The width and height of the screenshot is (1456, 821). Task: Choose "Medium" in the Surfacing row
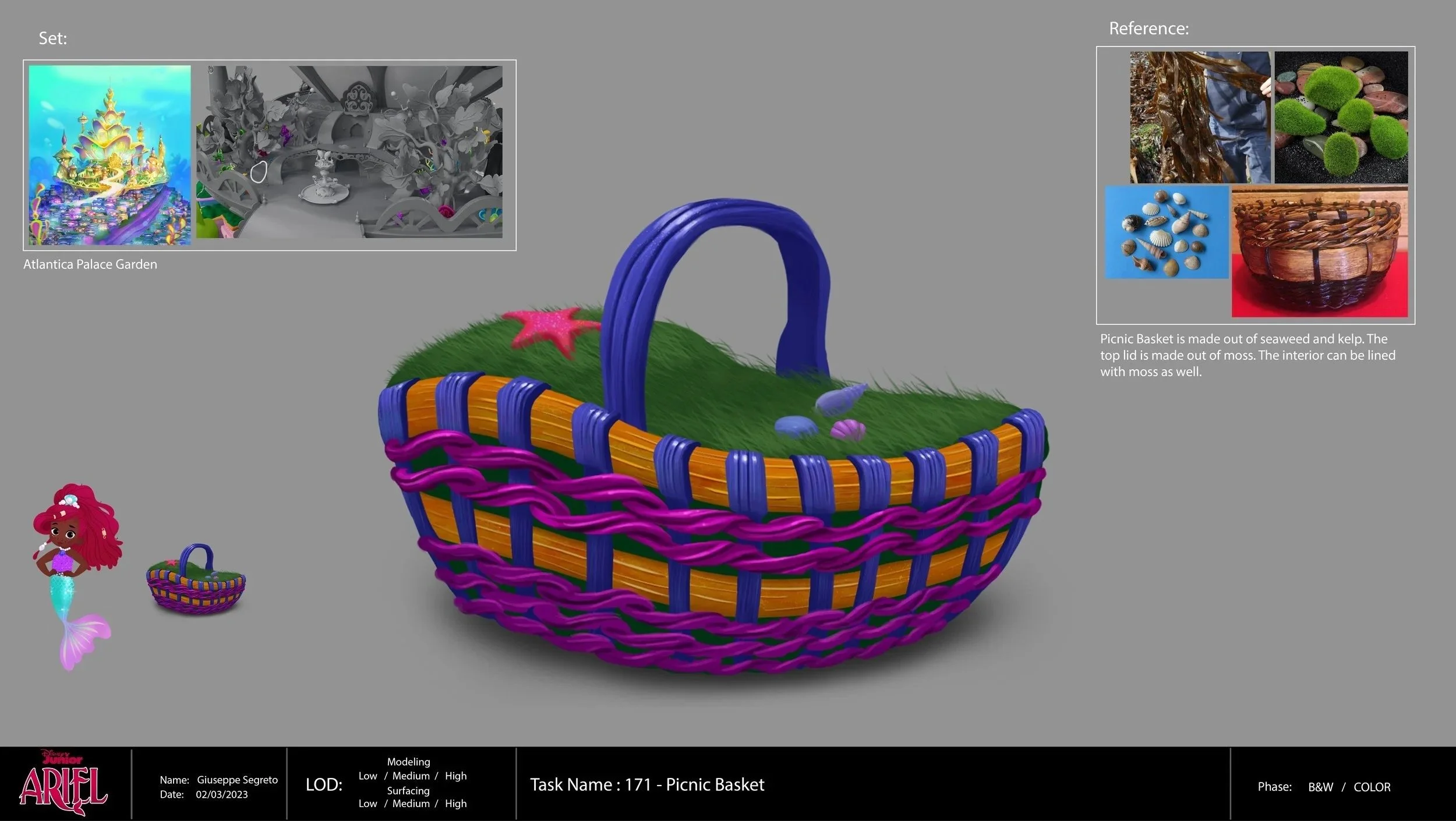click(411, 804)
